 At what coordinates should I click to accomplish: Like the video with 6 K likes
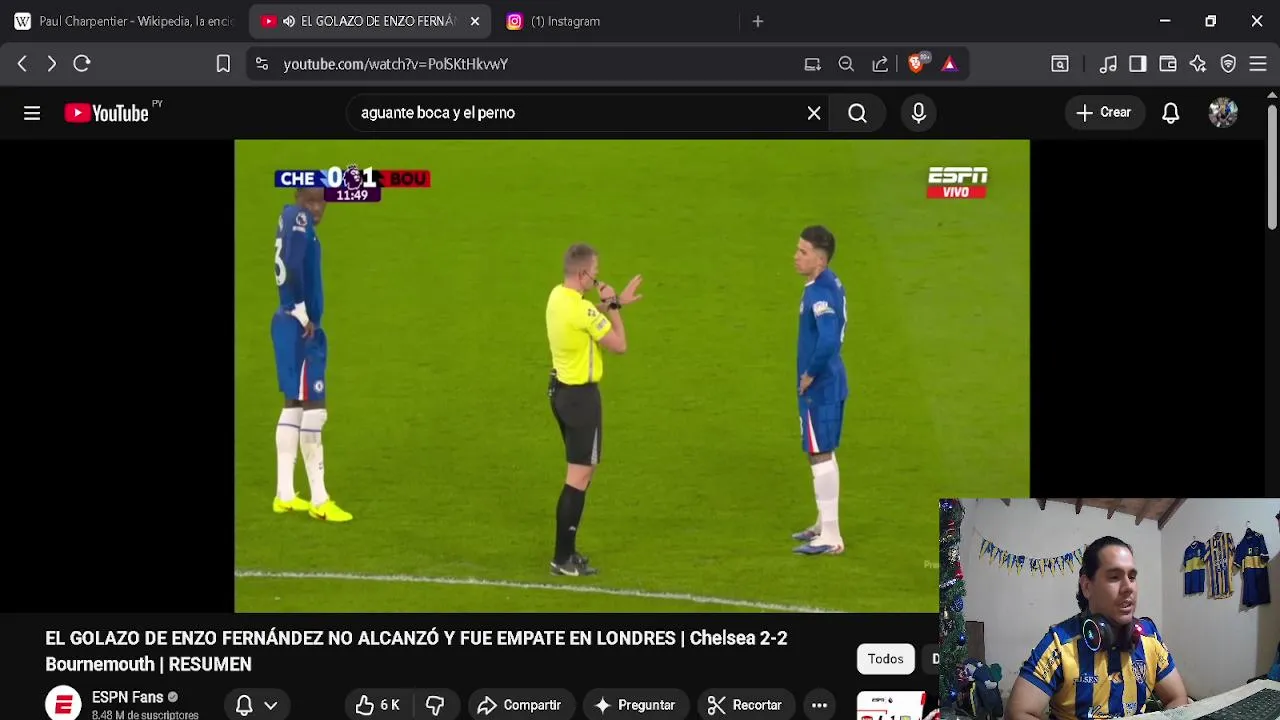[x=378, y=705]
